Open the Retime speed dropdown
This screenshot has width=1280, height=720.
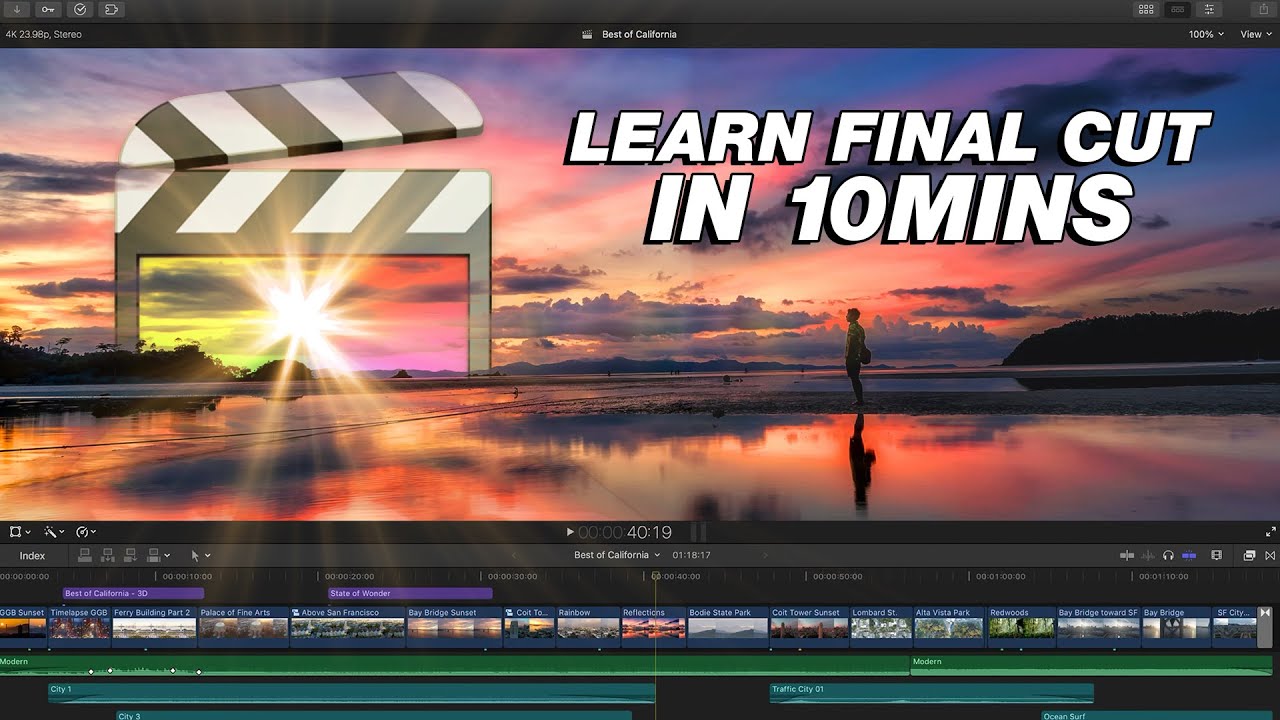(86, 532)
